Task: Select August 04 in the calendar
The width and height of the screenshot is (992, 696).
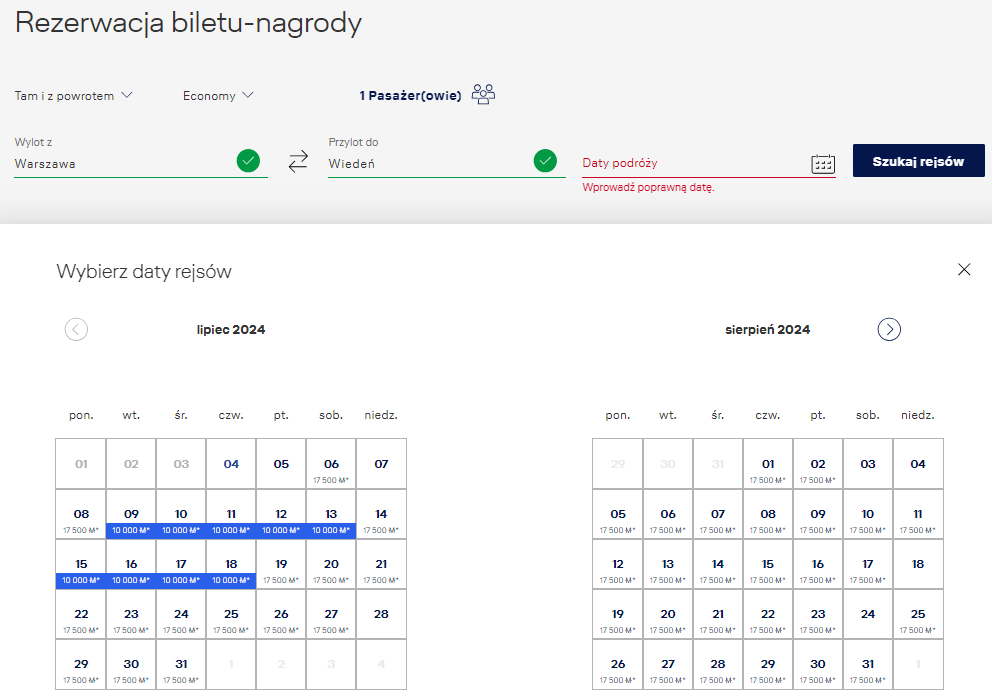Action: [x=917, y=464]
